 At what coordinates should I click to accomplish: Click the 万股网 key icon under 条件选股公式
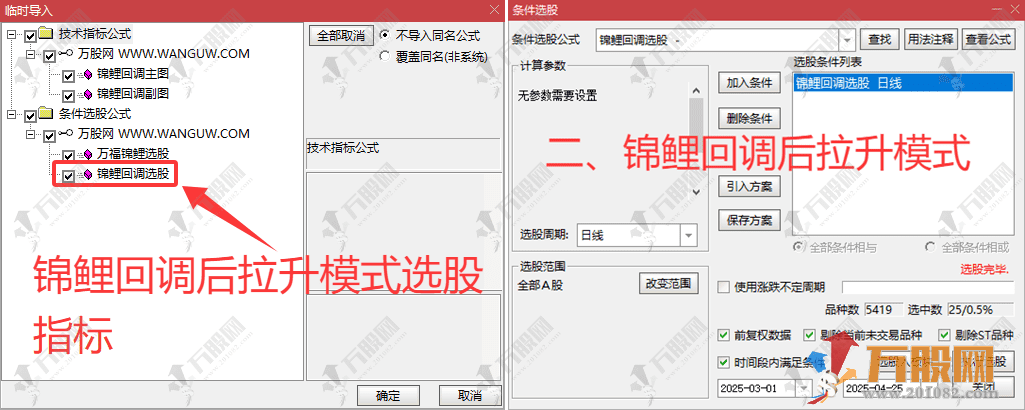(x=65, y=135)
